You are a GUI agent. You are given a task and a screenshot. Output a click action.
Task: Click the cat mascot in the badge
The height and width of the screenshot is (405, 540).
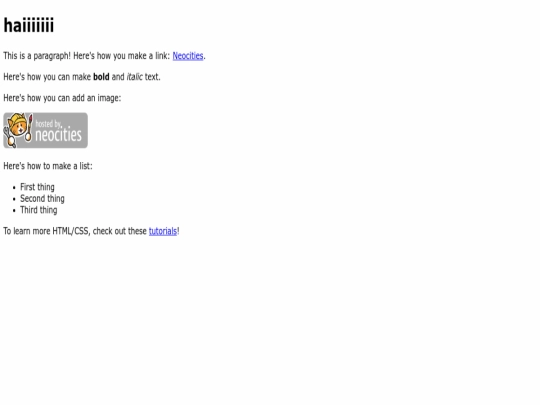pyautogui.click(x=18, y=128)
